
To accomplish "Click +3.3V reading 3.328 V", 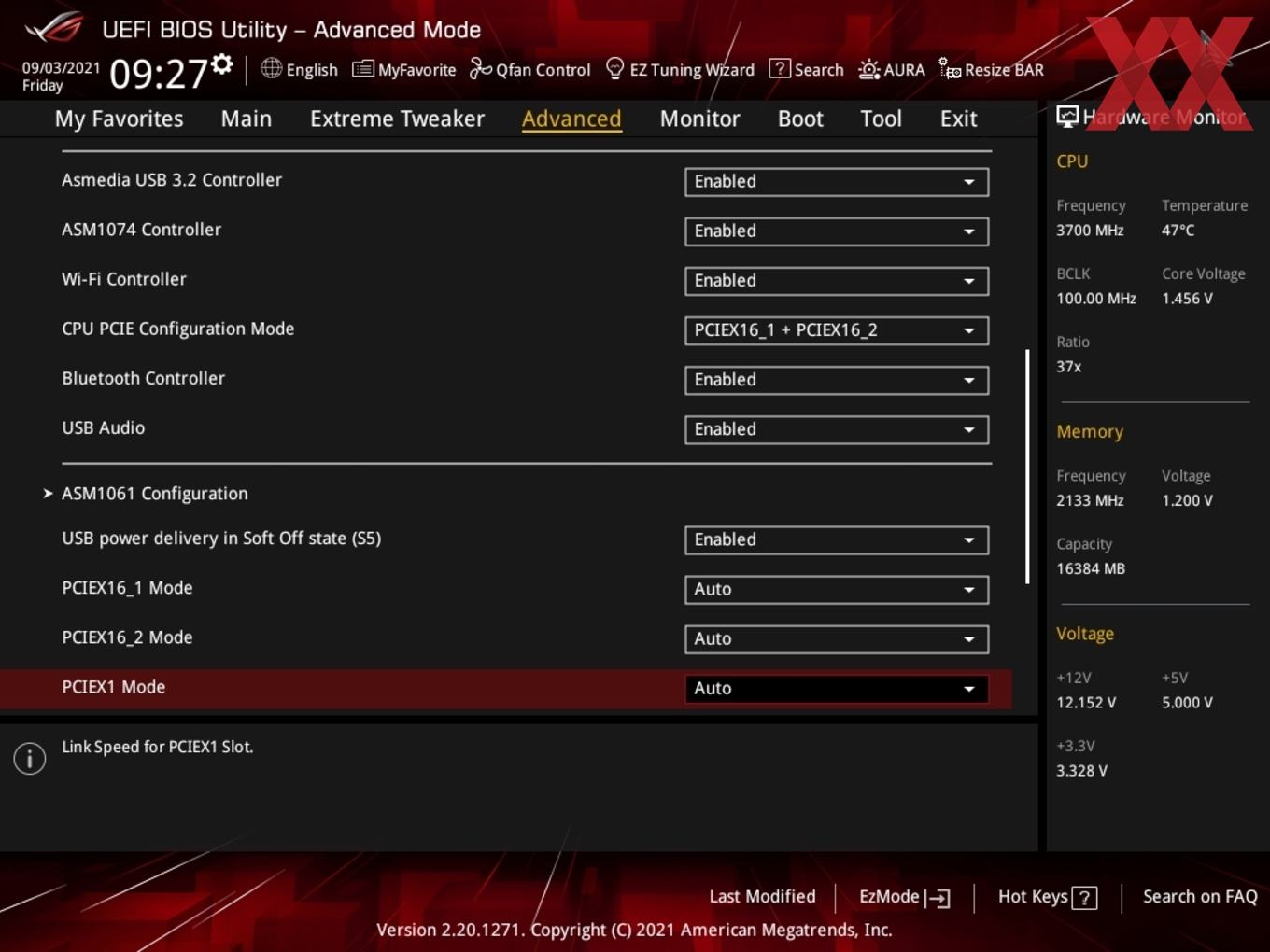I will point(1081,771).
